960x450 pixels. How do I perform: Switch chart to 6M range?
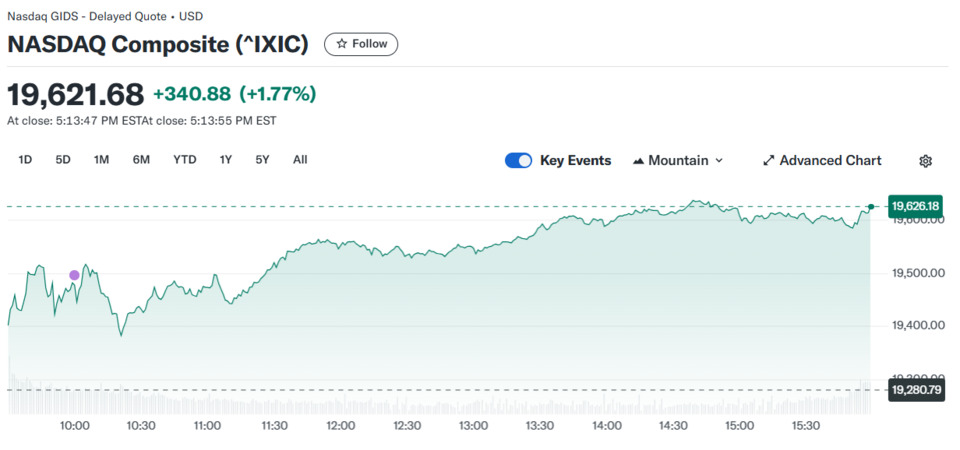click(x=141, y=160)
